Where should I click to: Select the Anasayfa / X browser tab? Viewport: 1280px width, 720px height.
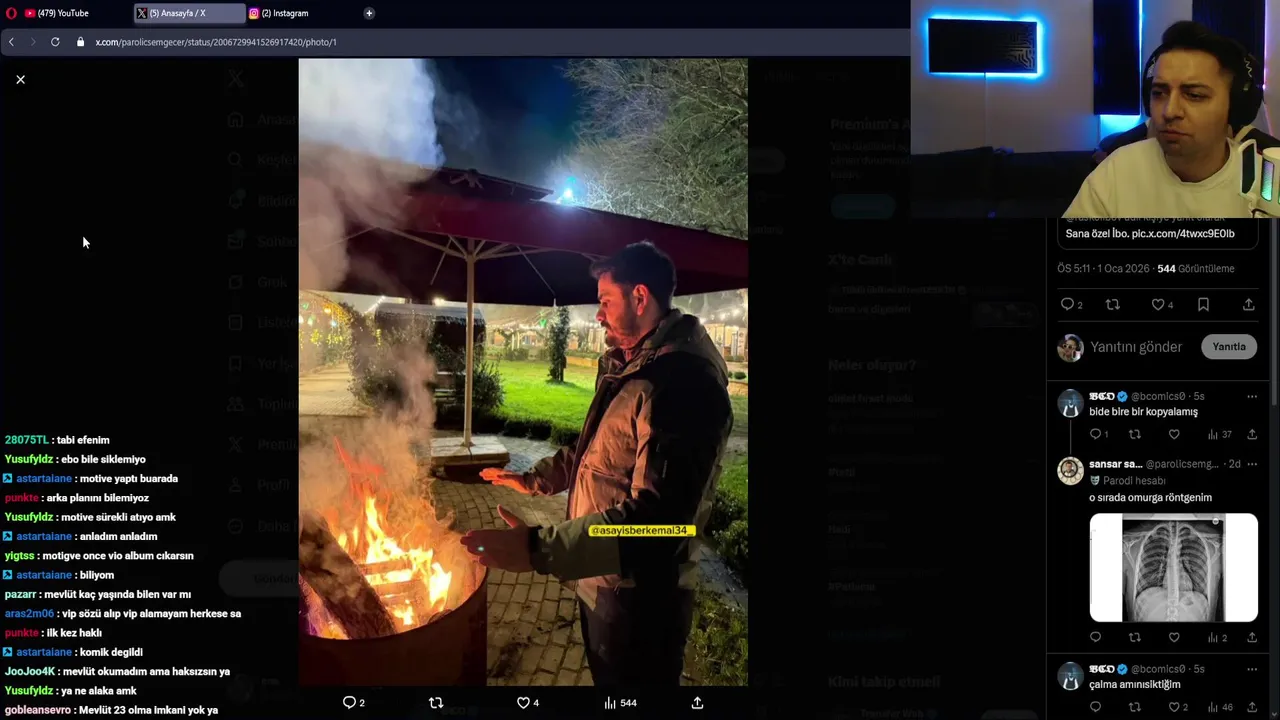[x=190, y=13]
